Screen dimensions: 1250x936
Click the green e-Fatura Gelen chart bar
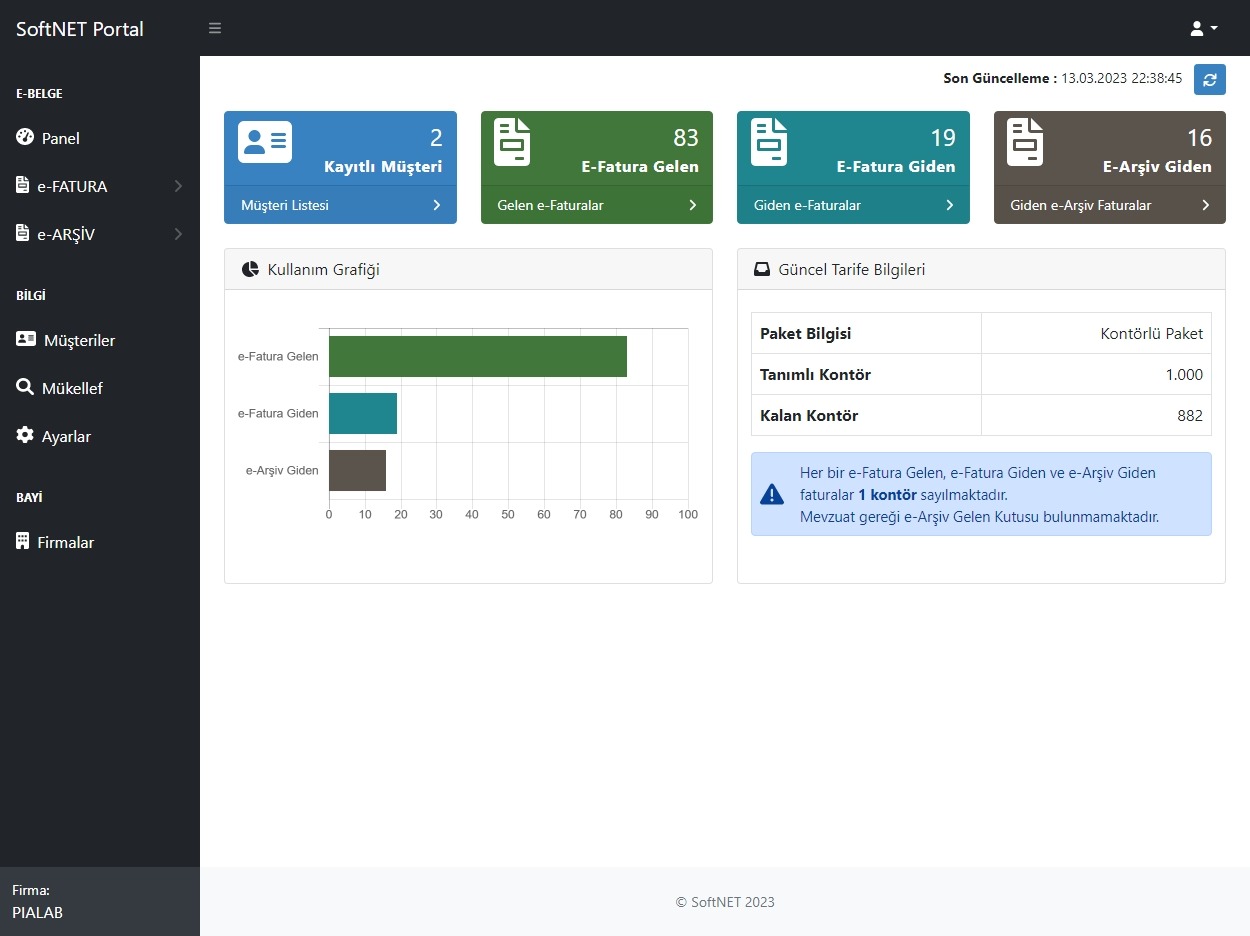point(478,356)
